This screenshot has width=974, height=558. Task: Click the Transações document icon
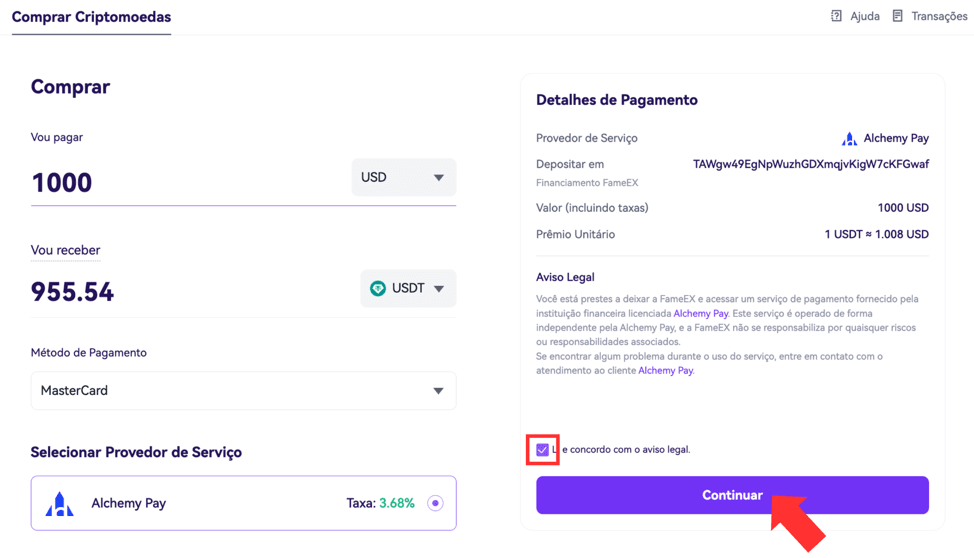(x=897, y=16)
